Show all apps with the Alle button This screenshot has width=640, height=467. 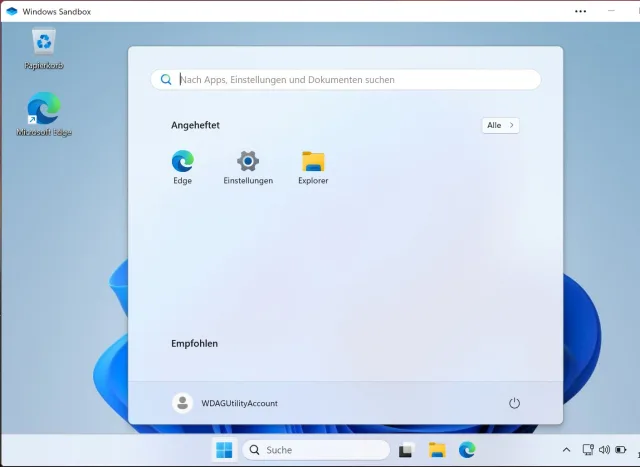pyautogui.click(x=500, y=125)
